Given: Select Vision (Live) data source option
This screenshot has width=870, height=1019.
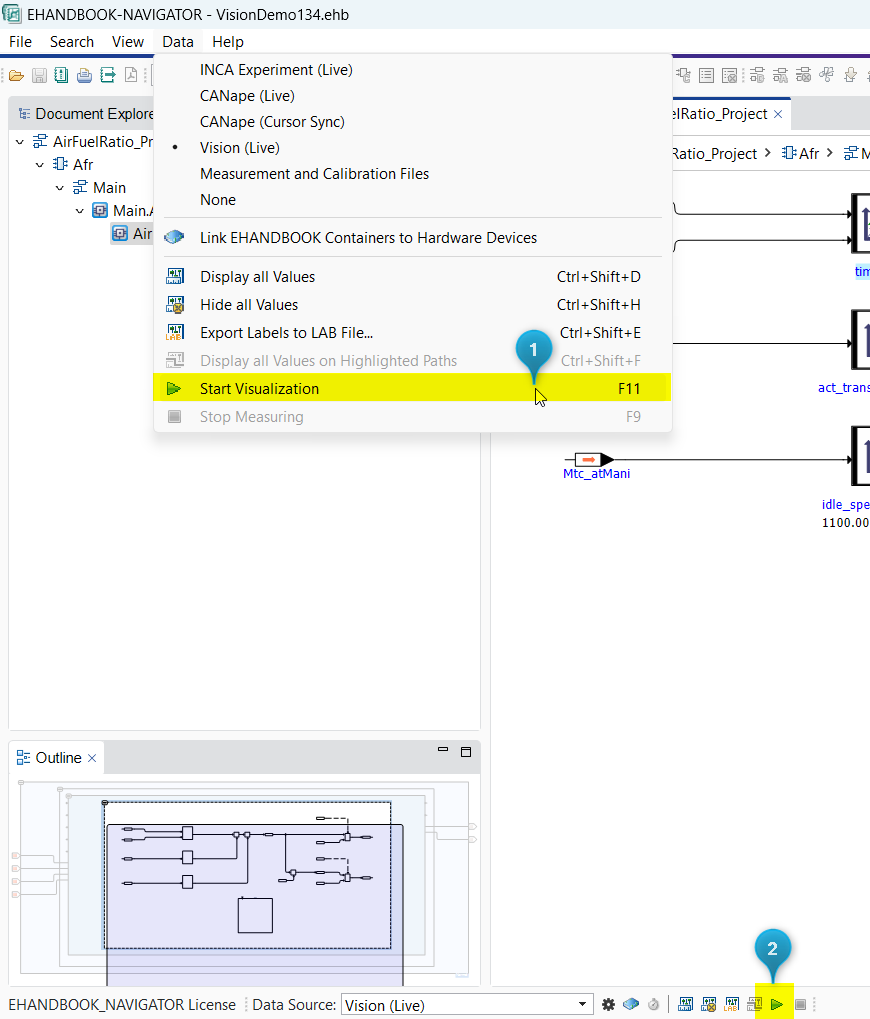Looking at the screenshot, I should click(x=239, y=148).
